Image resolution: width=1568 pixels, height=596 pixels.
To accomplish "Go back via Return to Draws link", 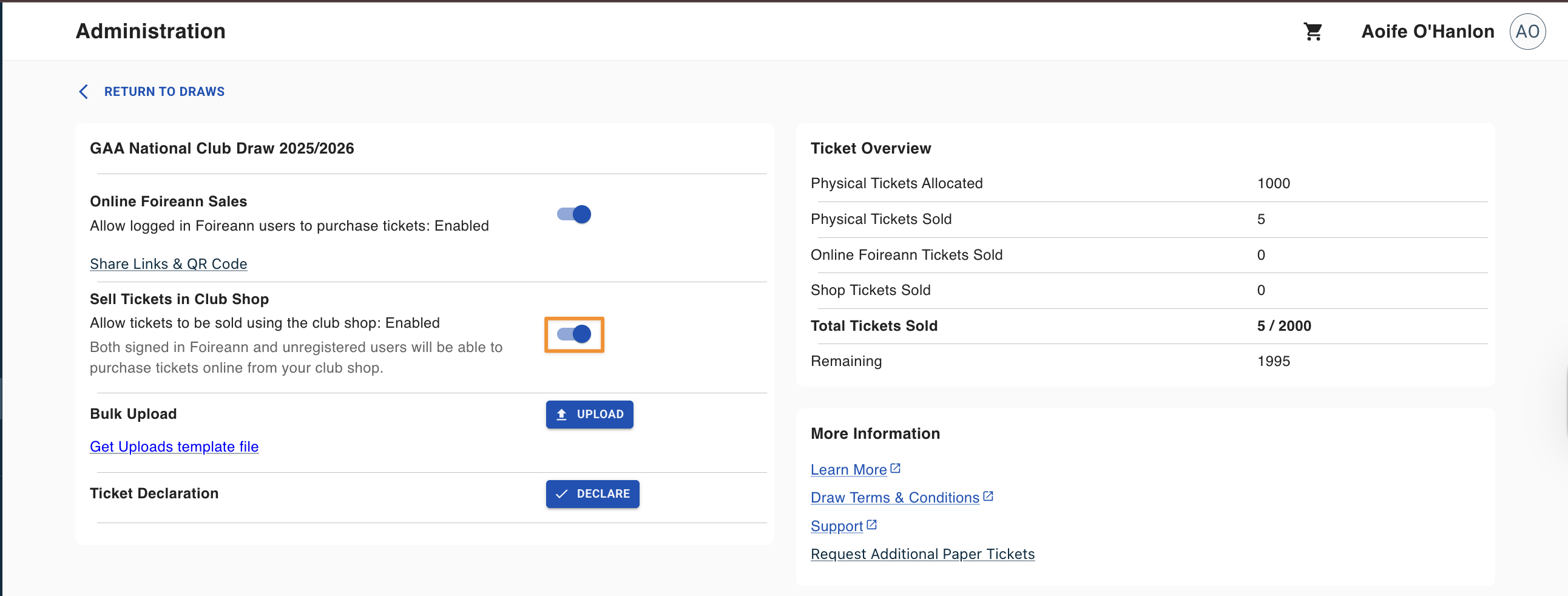I will (164, 91).
